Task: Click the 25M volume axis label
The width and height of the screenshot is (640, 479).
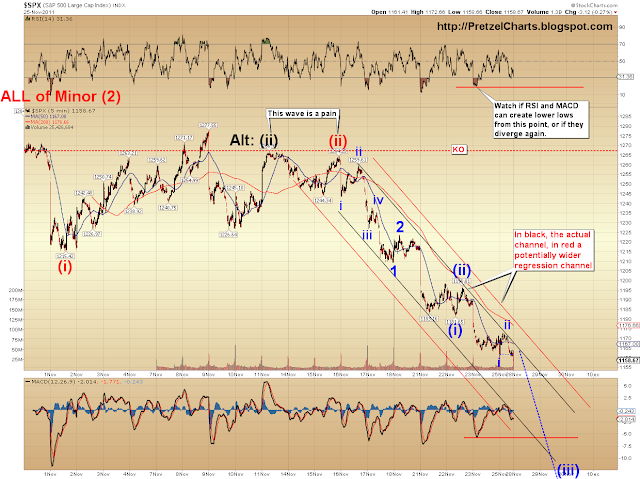Action: coord(17,359)
